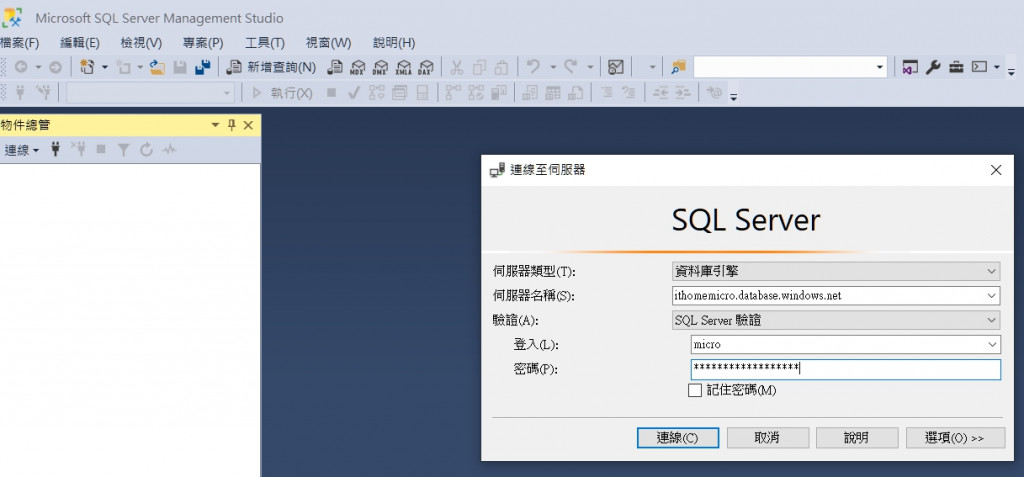Click the Connect plug icon in SQL toolbar
This screenshot has width=1024, height=477.
20,93
